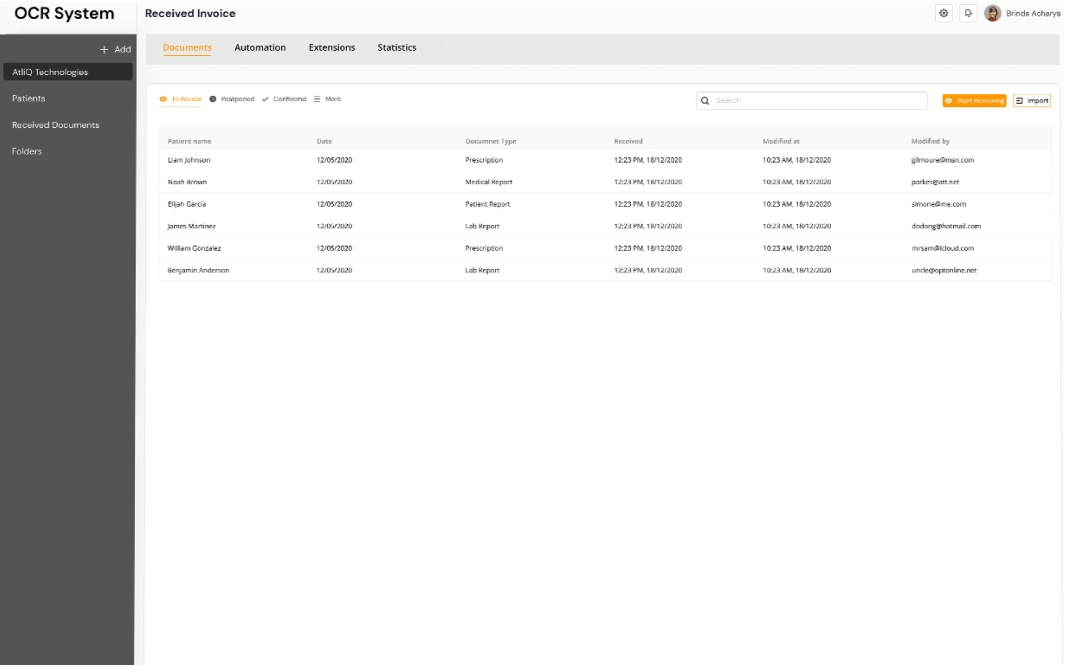Select the To Review eye filter
1066x665 pixels.
click(181, 99)
